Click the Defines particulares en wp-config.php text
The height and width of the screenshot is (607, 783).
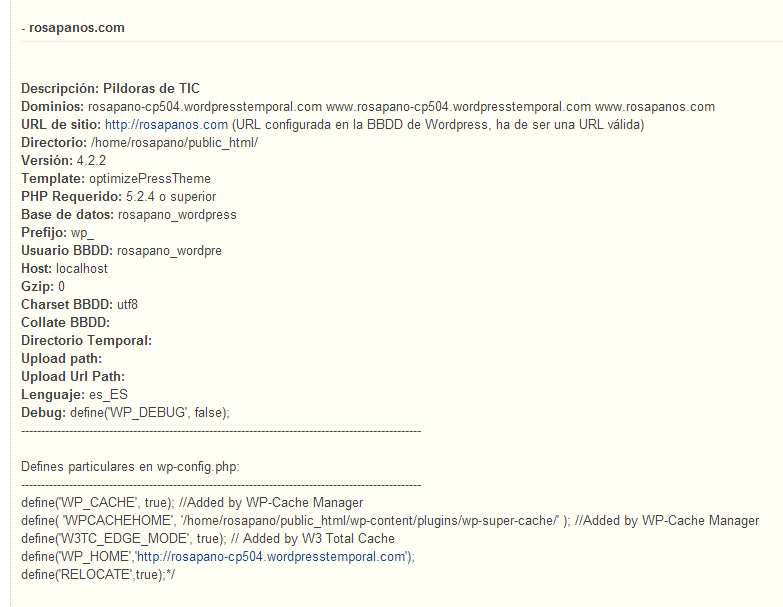tap(130, 466)
